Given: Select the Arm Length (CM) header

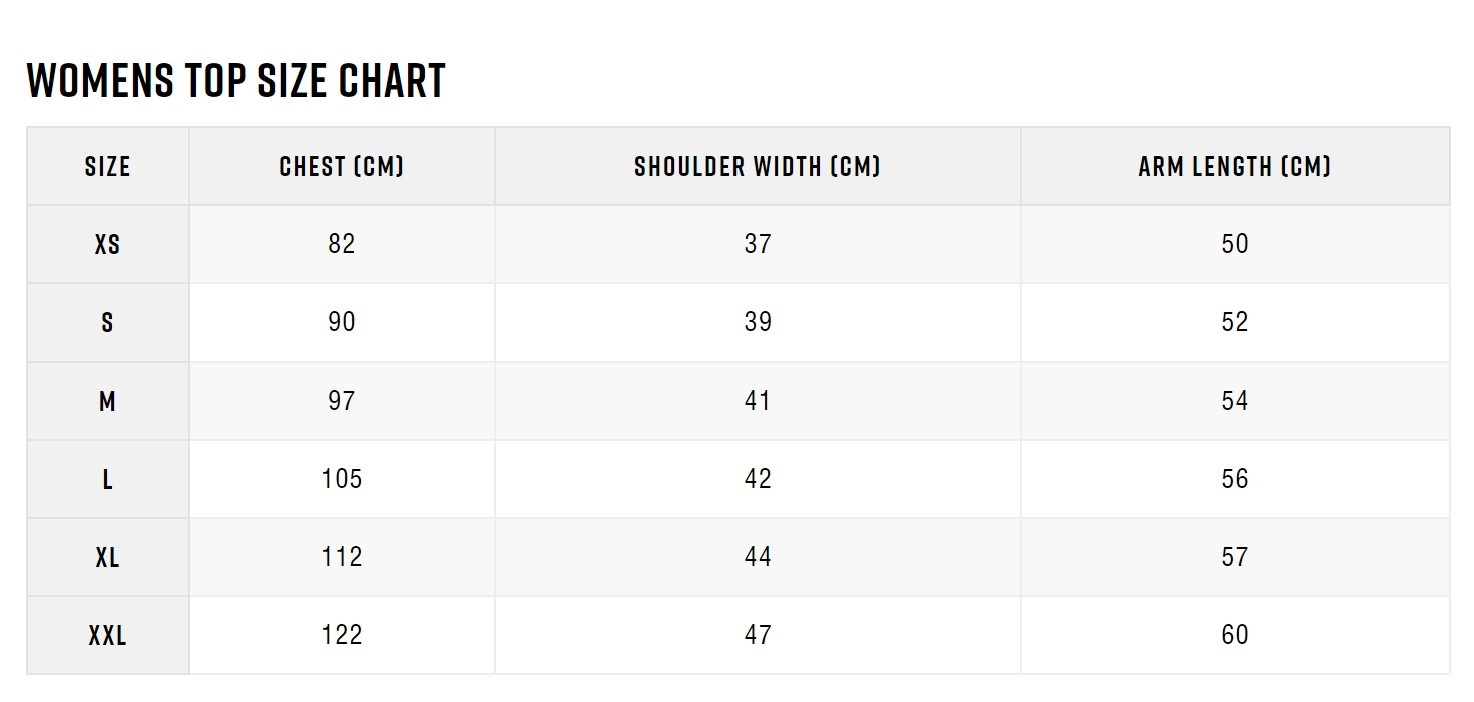Looking at the screenshot, I should tap(1234, 166).
